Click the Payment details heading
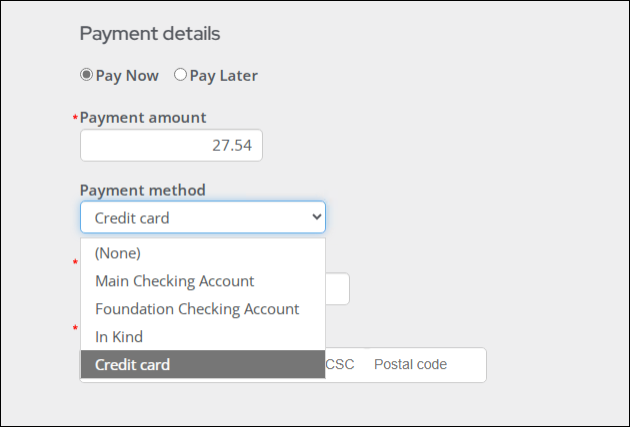Screen dimensions: 630x427 point(150,34)
